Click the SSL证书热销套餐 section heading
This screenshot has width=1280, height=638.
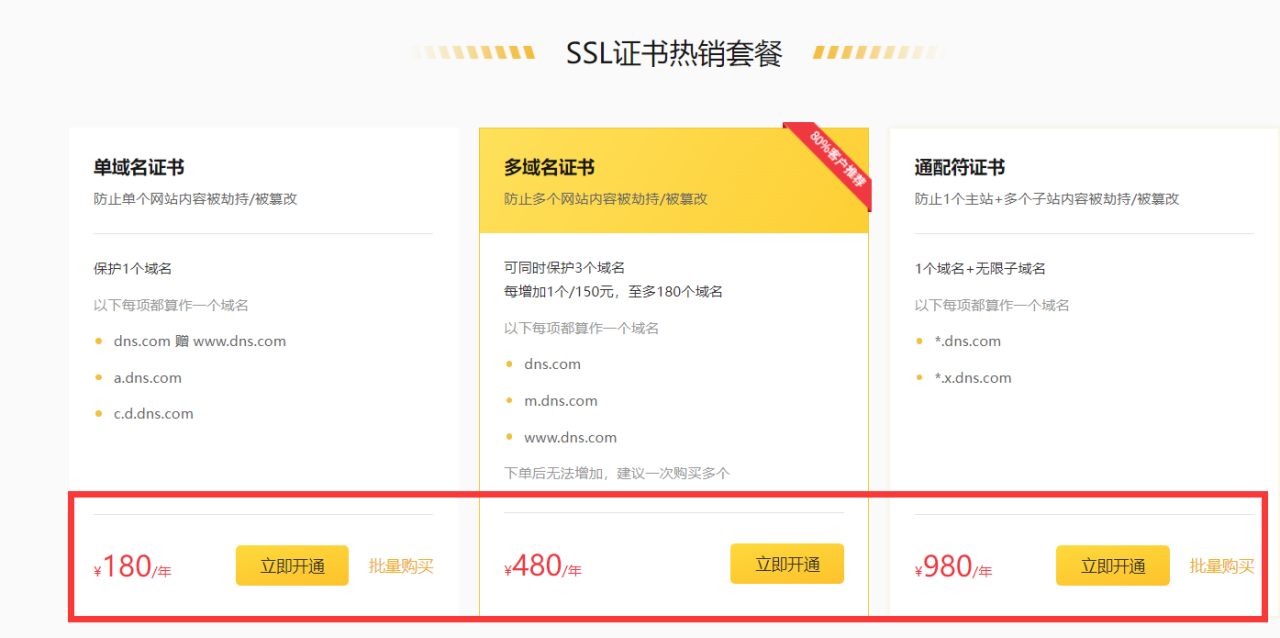674,53
